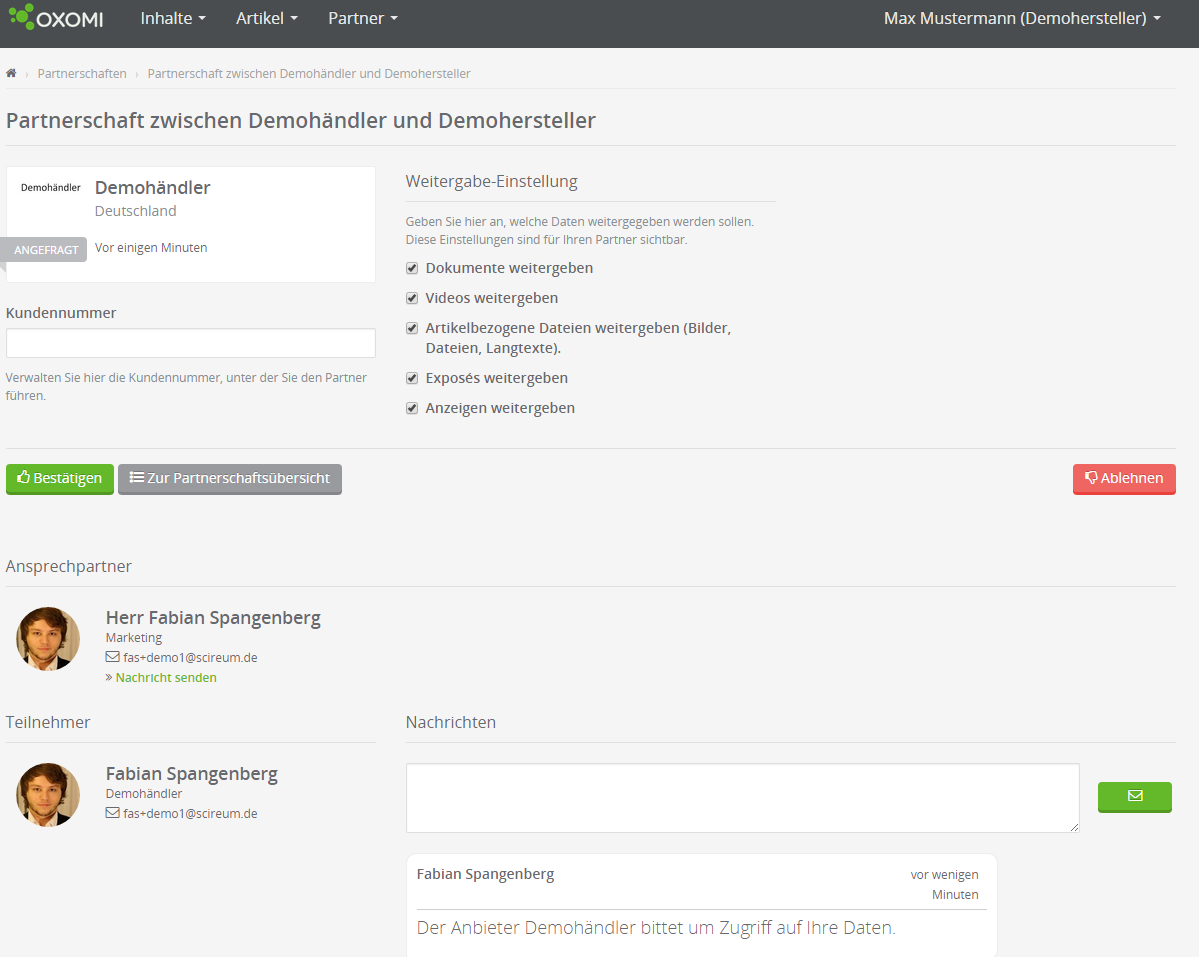Navigate to Partnerschaften breadcrumb
Image resolution: width=1199 pixels, height=957 pixels.
click(82, 74)
